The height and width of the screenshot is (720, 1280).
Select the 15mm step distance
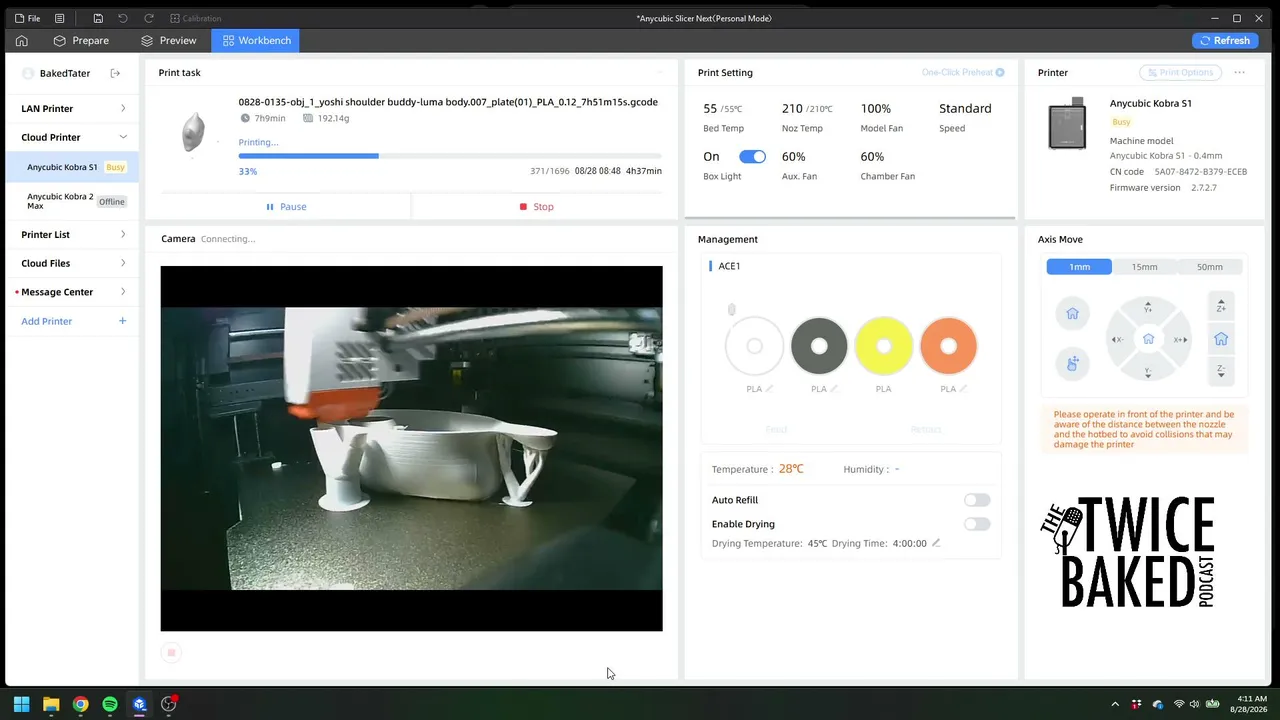click(x=1144, y=267)
